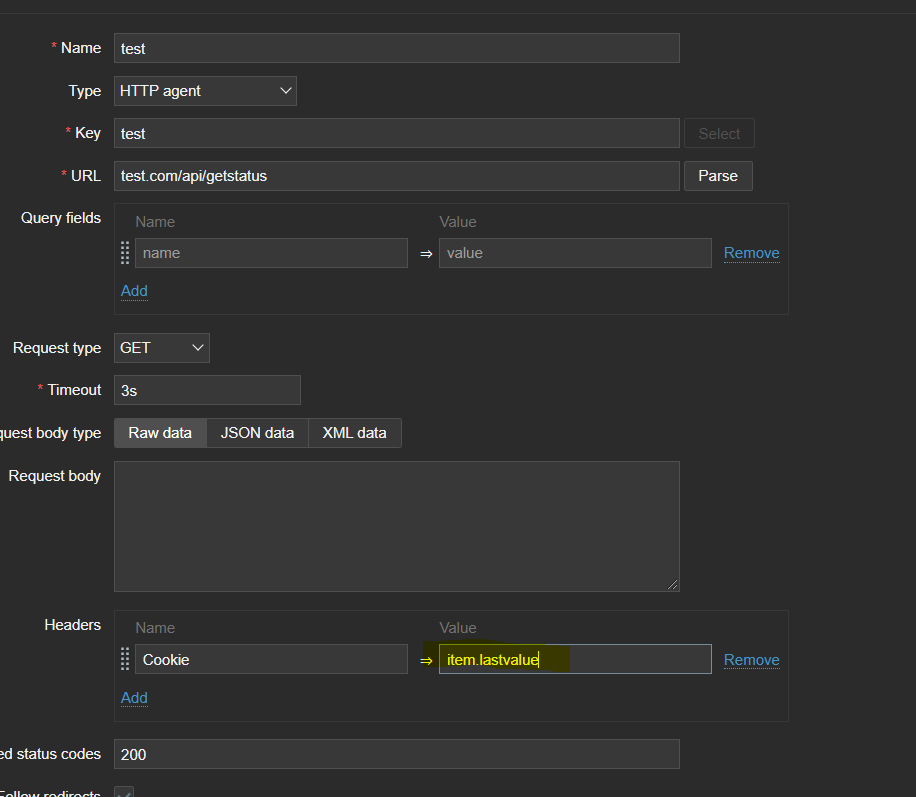Select Raw data request body type
This screenshot has height=797, width=916.
(x=160, y=433)
